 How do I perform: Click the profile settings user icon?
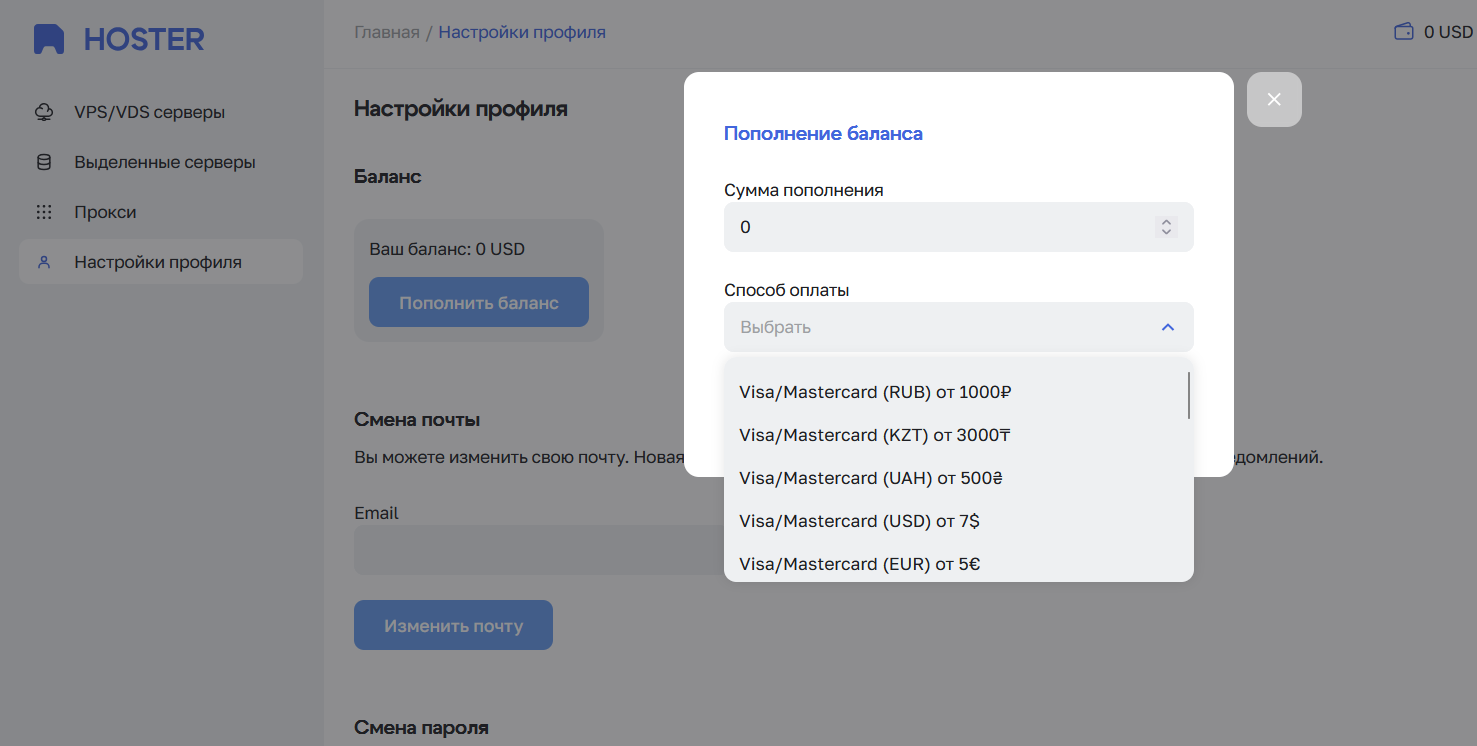[44, 262]
